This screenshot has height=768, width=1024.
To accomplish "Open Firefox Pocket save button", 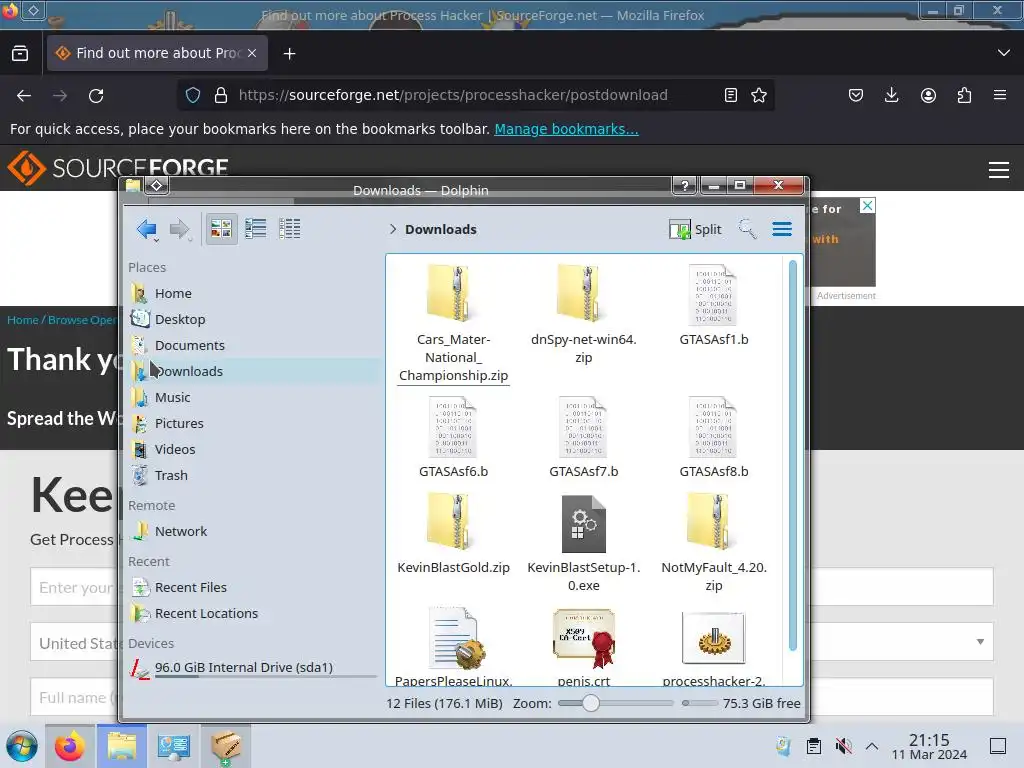I will (856, 96).
